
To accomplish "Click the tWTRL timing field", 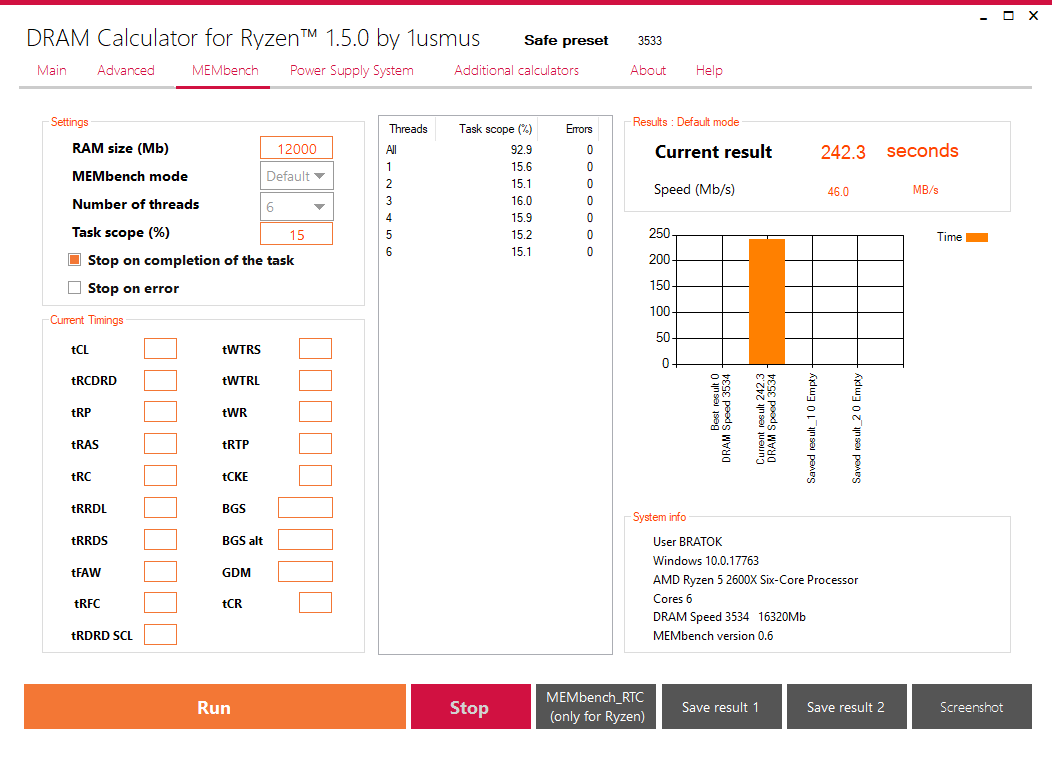I will coord(315,380).
